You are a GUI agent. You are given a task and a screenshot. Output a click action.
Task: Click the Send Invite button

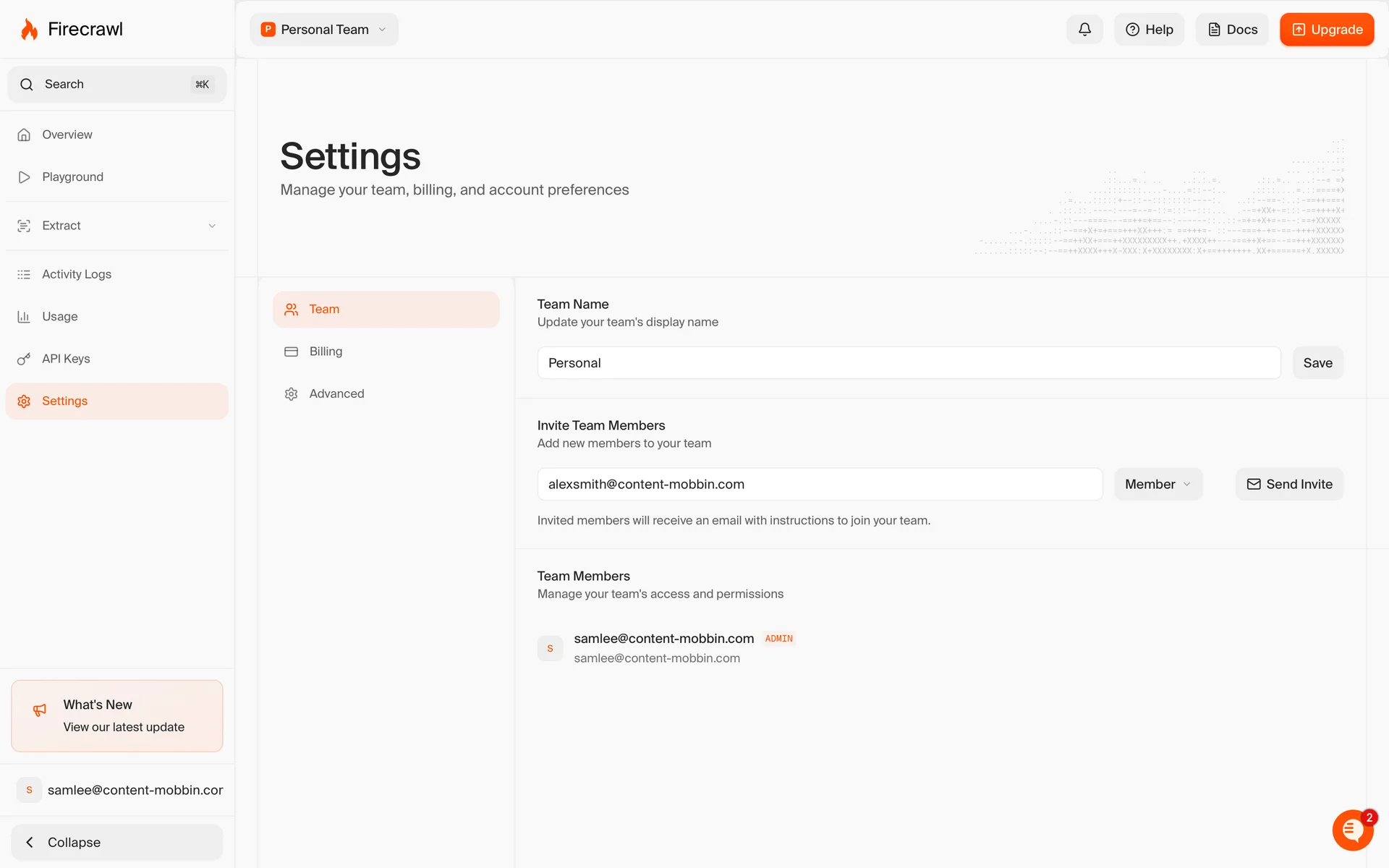(x=1289, y=485)
